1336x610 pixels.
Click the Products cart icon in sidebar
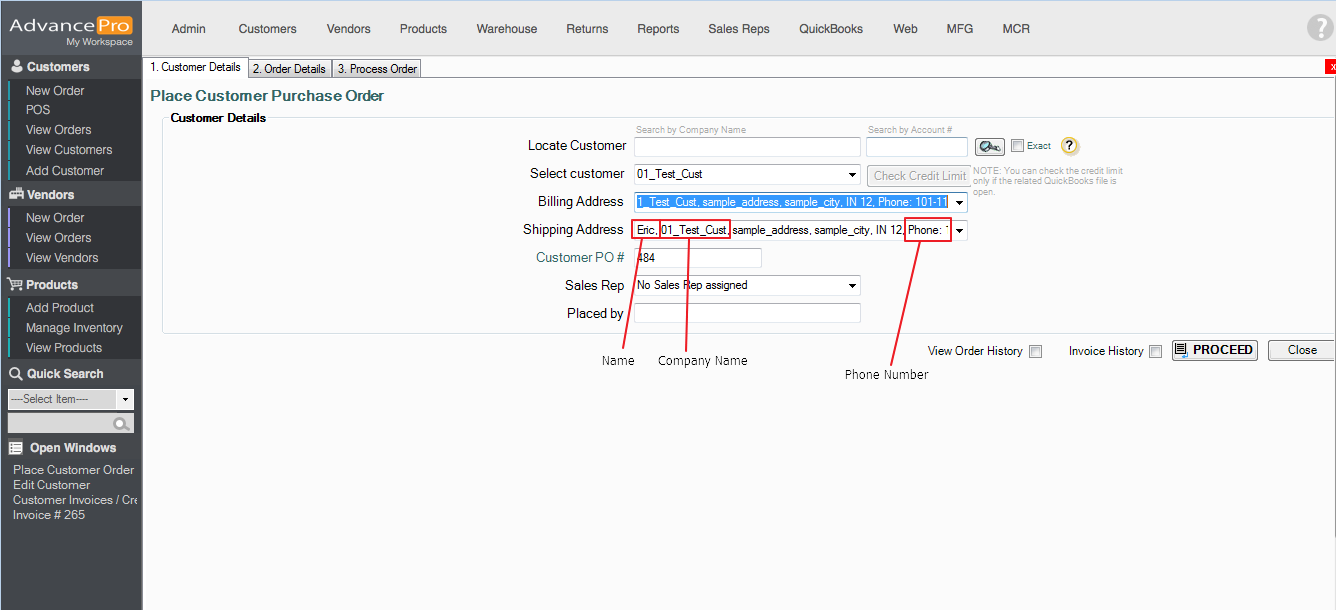16,285
